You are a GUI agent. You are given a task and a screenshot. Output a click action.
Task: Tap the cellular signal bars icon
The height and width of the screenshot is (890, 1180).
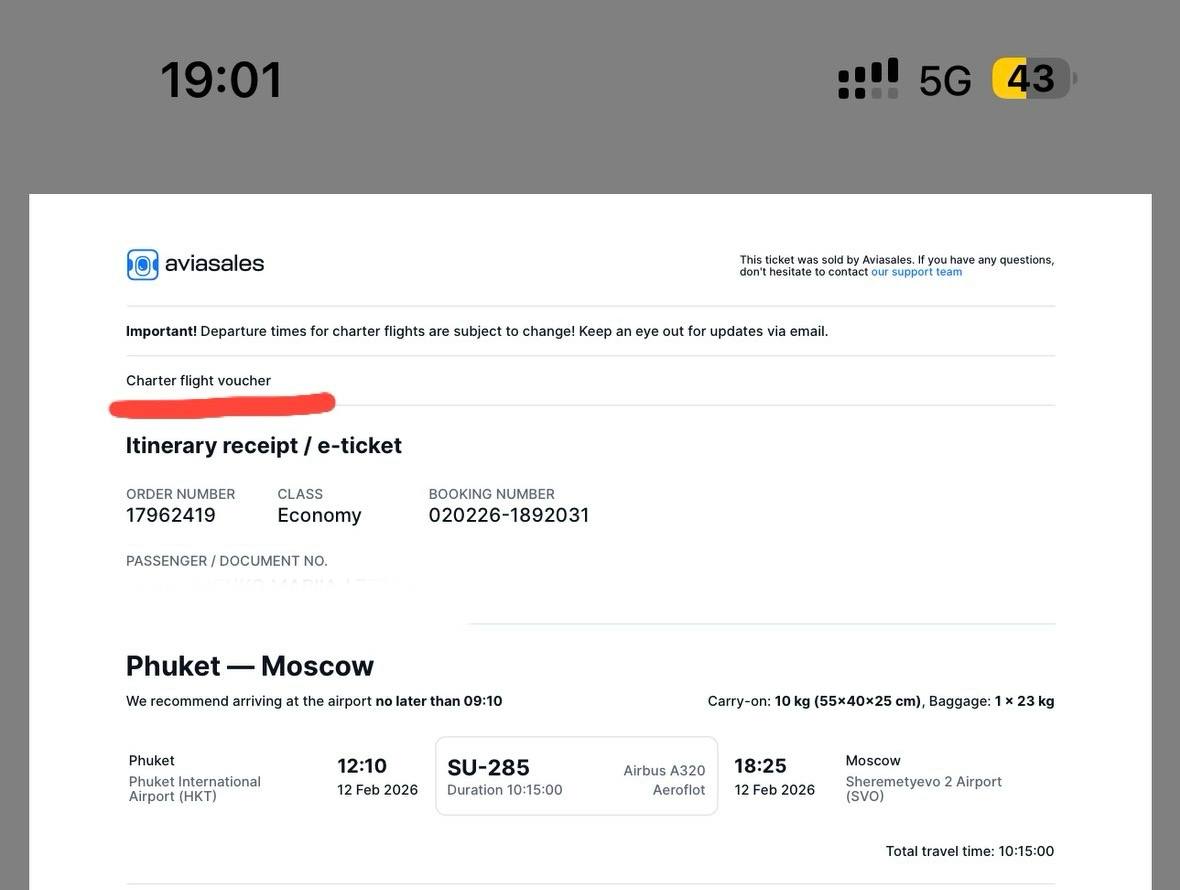click(868, 79)
